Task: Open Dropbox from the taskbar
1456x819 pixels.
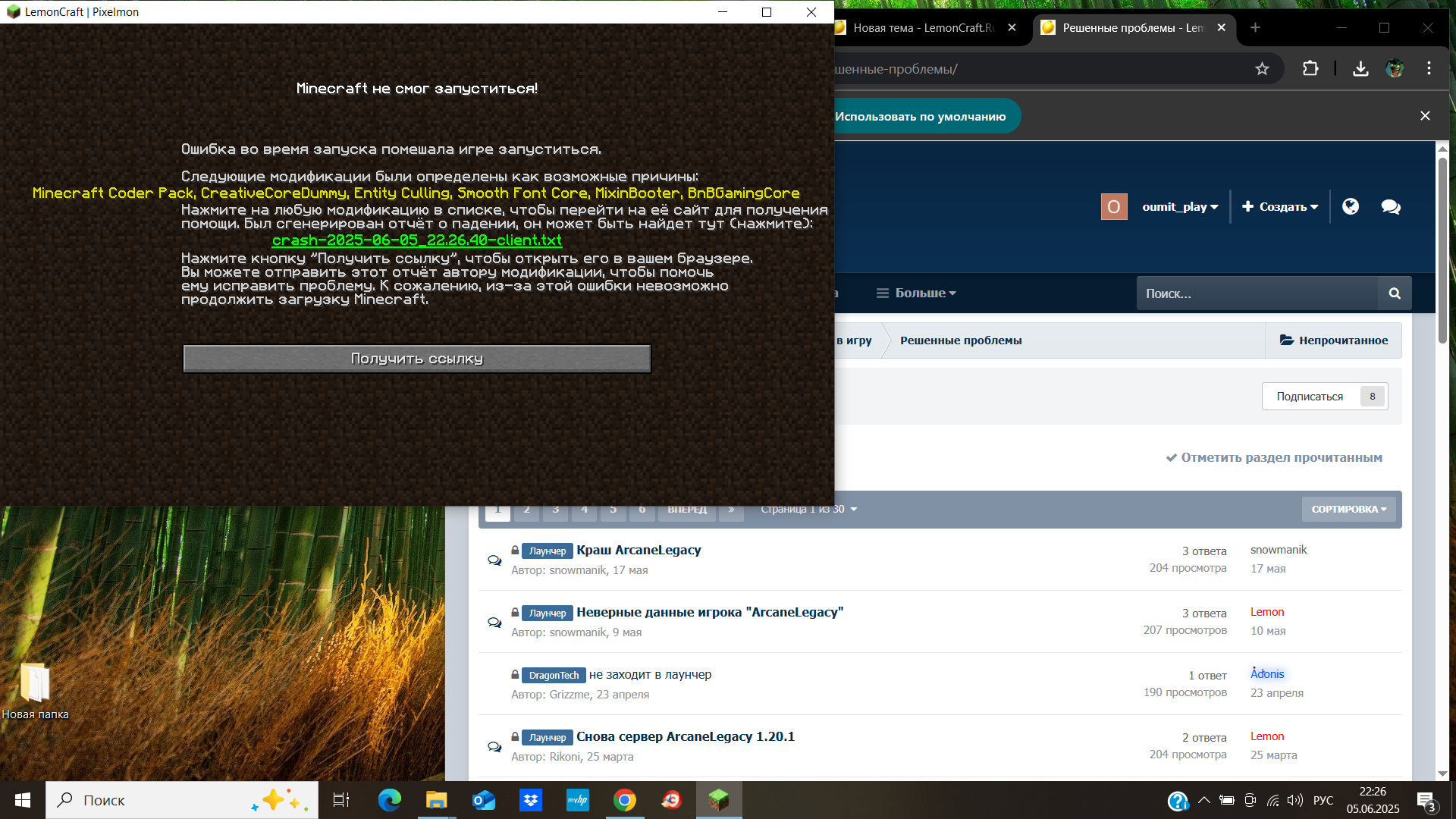Action: (x=531, y=800)
